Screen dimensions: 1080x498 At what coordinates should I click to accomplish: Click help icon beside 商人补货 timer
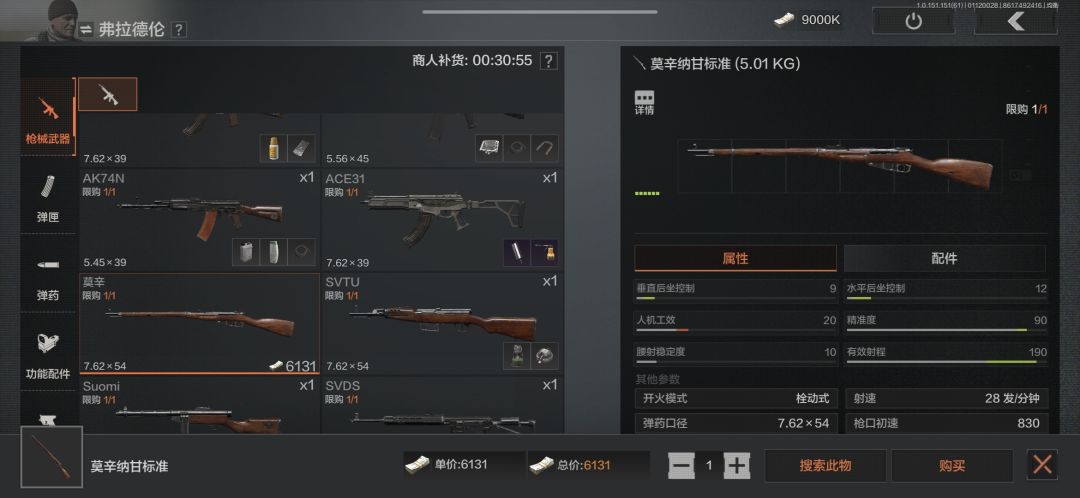(x=548, y=61)
